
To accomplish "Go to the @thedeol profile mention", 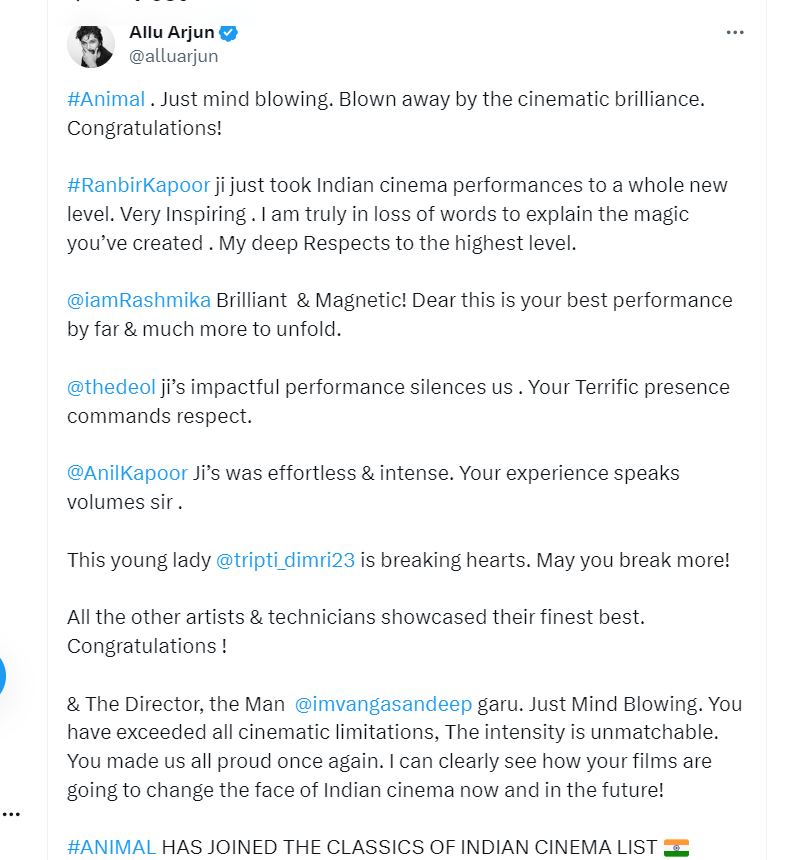I will click(x=111, y=387).
